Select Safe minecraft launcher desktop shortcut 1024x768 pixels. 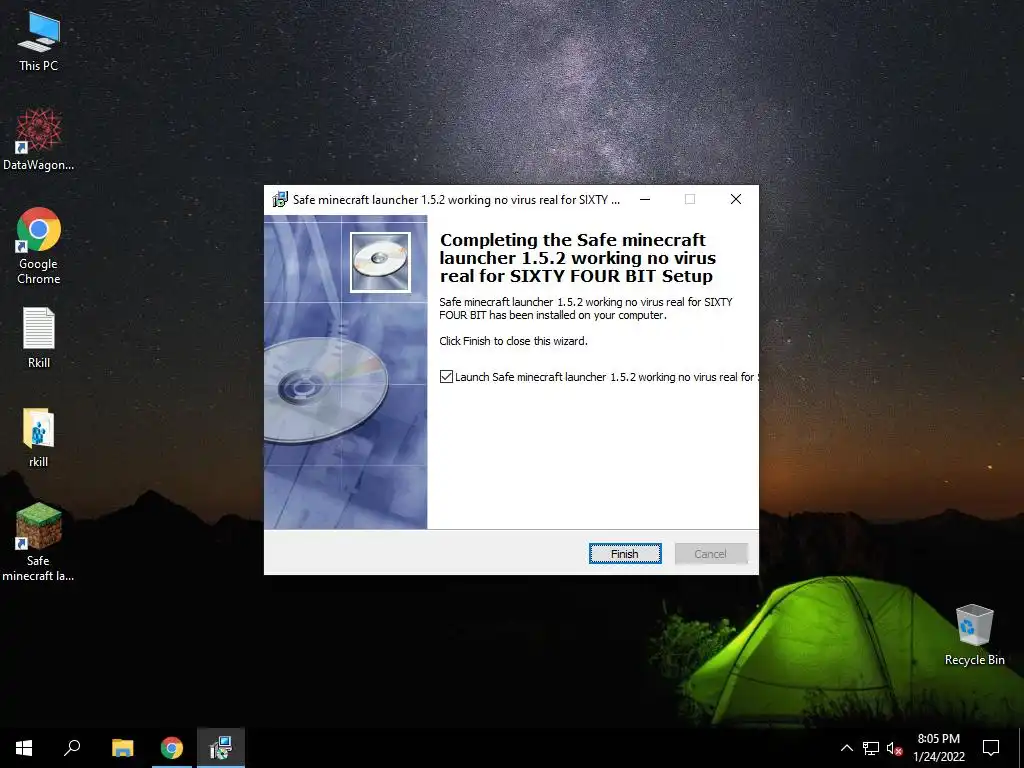point(39,541)
